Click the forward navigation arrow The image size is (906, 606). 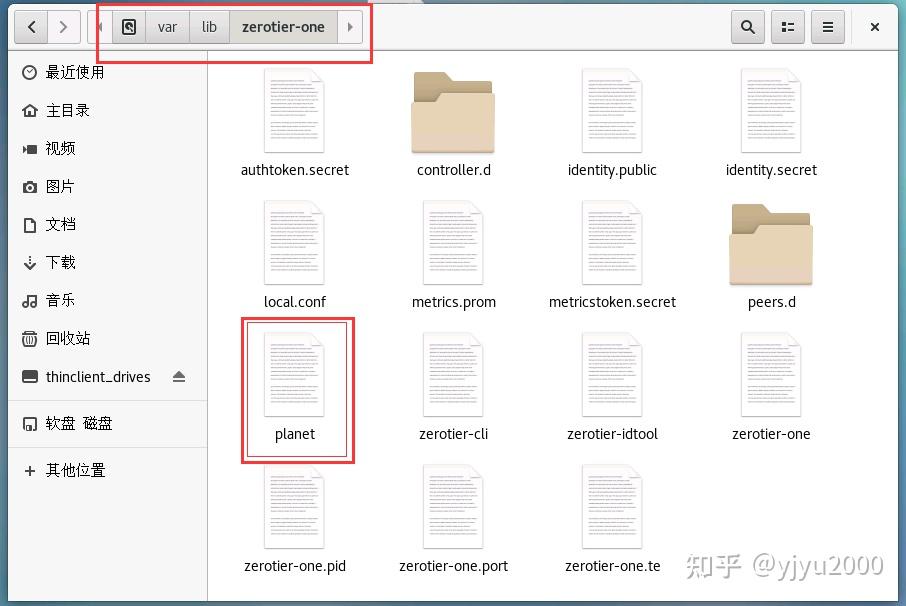[x=65, y=27]
